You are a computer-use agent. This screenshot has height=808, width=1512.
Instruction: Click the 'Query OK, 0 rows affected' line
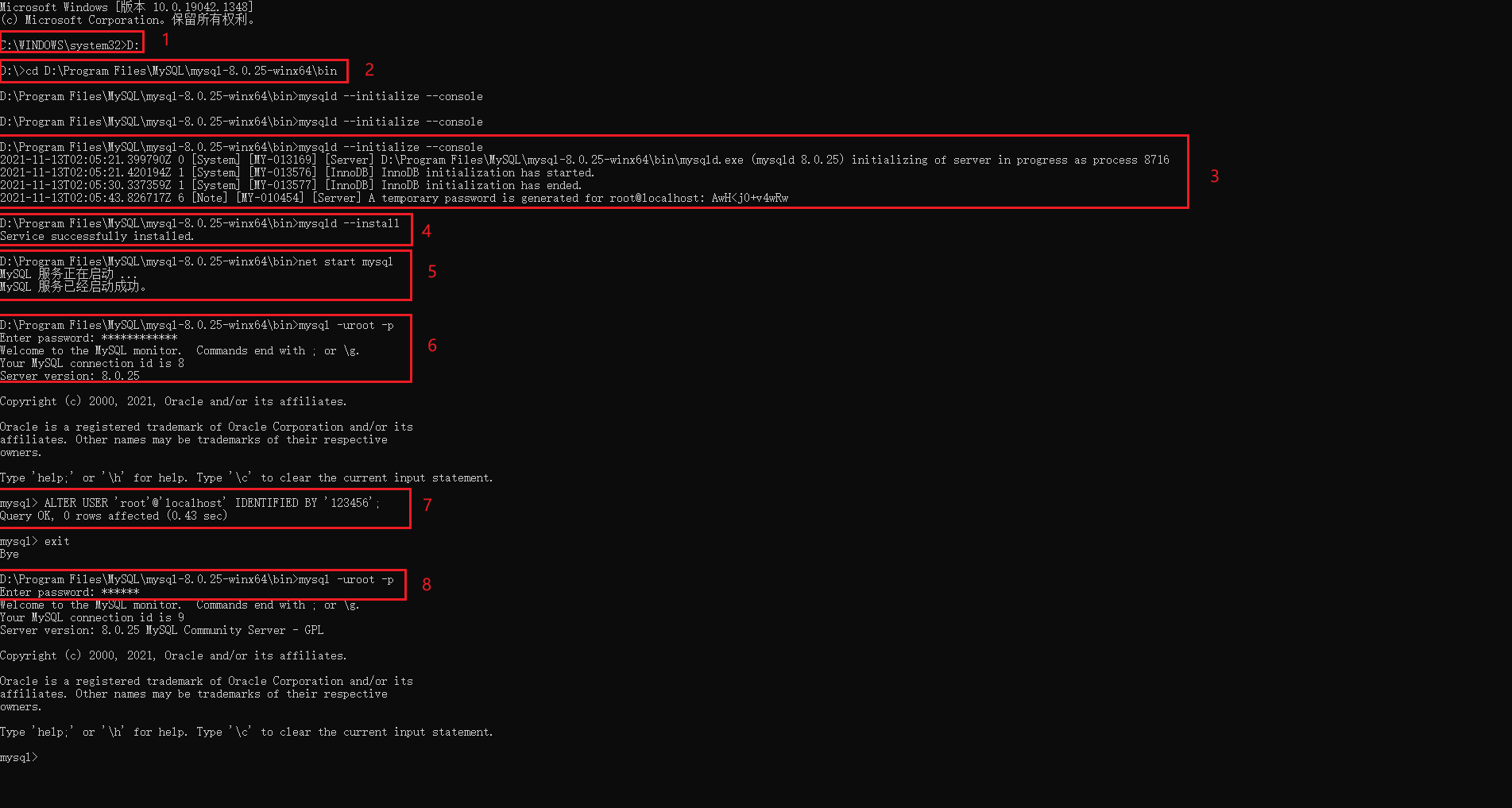coord(114,515)
